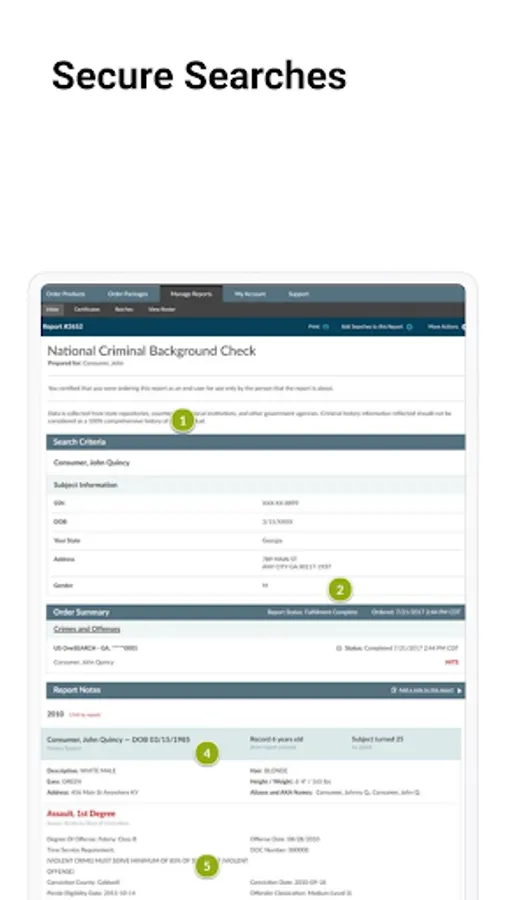This screenshot has height=900, width=506.
Task: Select the Manage Reports tab
Action: coord(191,294)
